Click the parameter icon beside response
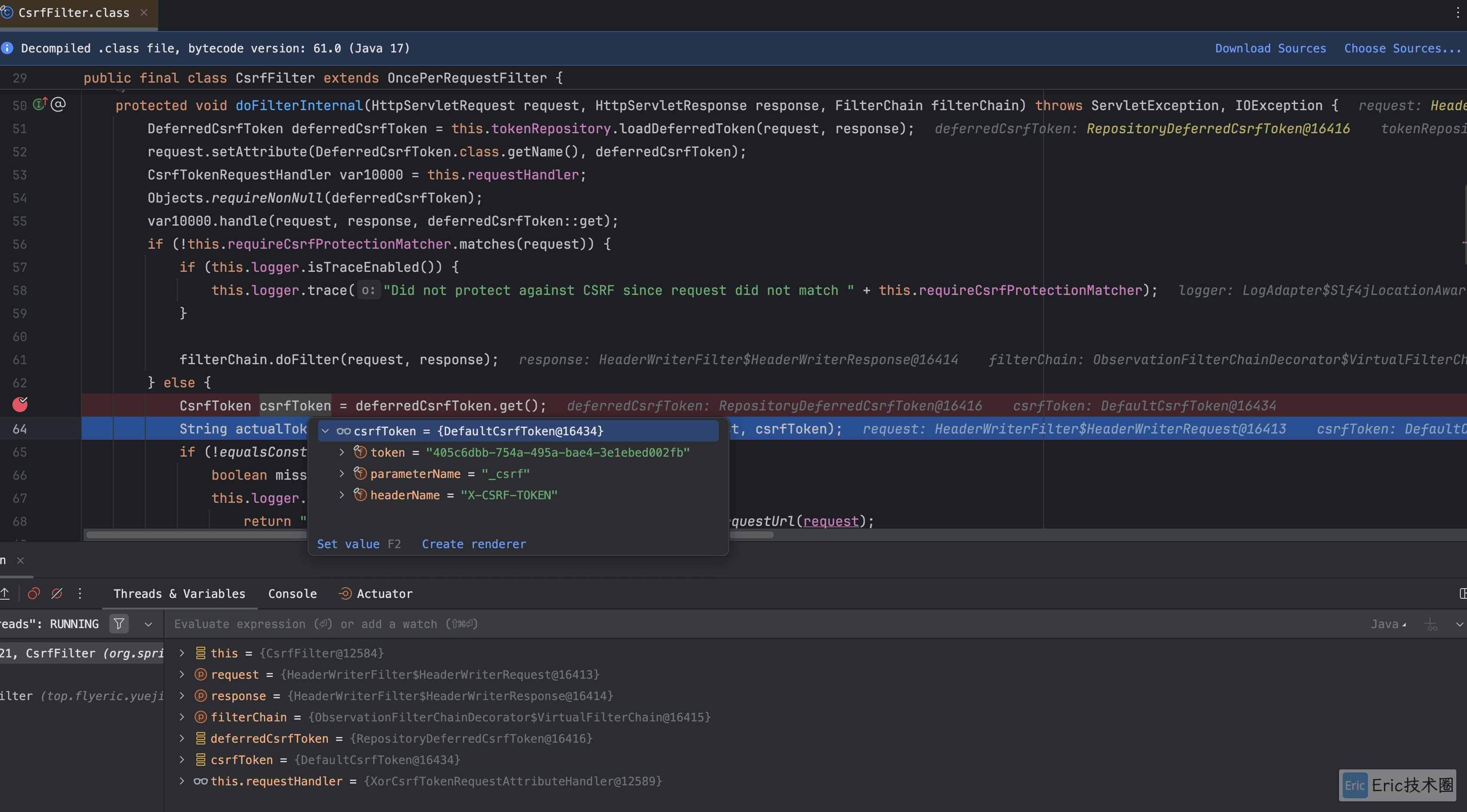The width and height of the screenshot is (1467, 812). pyautogui.click(x=200, y=696)
